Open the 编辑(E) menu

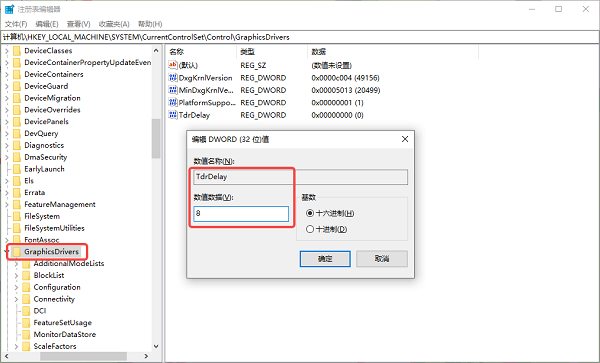click(47, 24)
